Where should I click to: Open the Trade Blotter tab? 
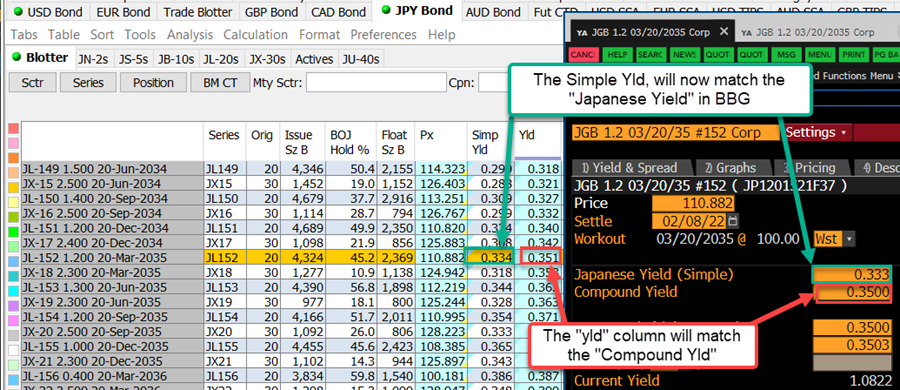(x=197, y=11)
